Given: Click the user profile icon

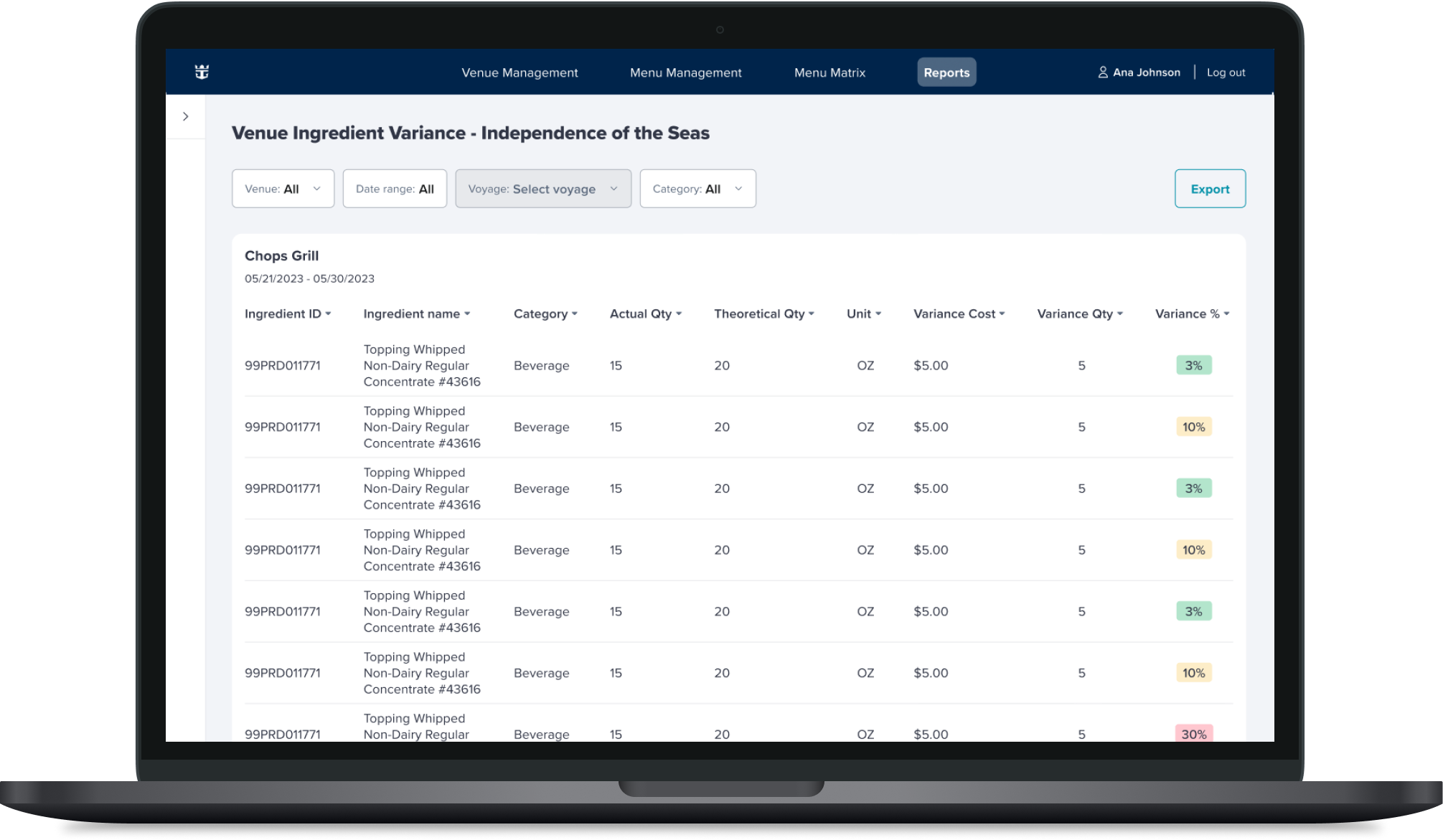Looking at the screenshot, I should pyautogui.click(x=1102, y=72).
